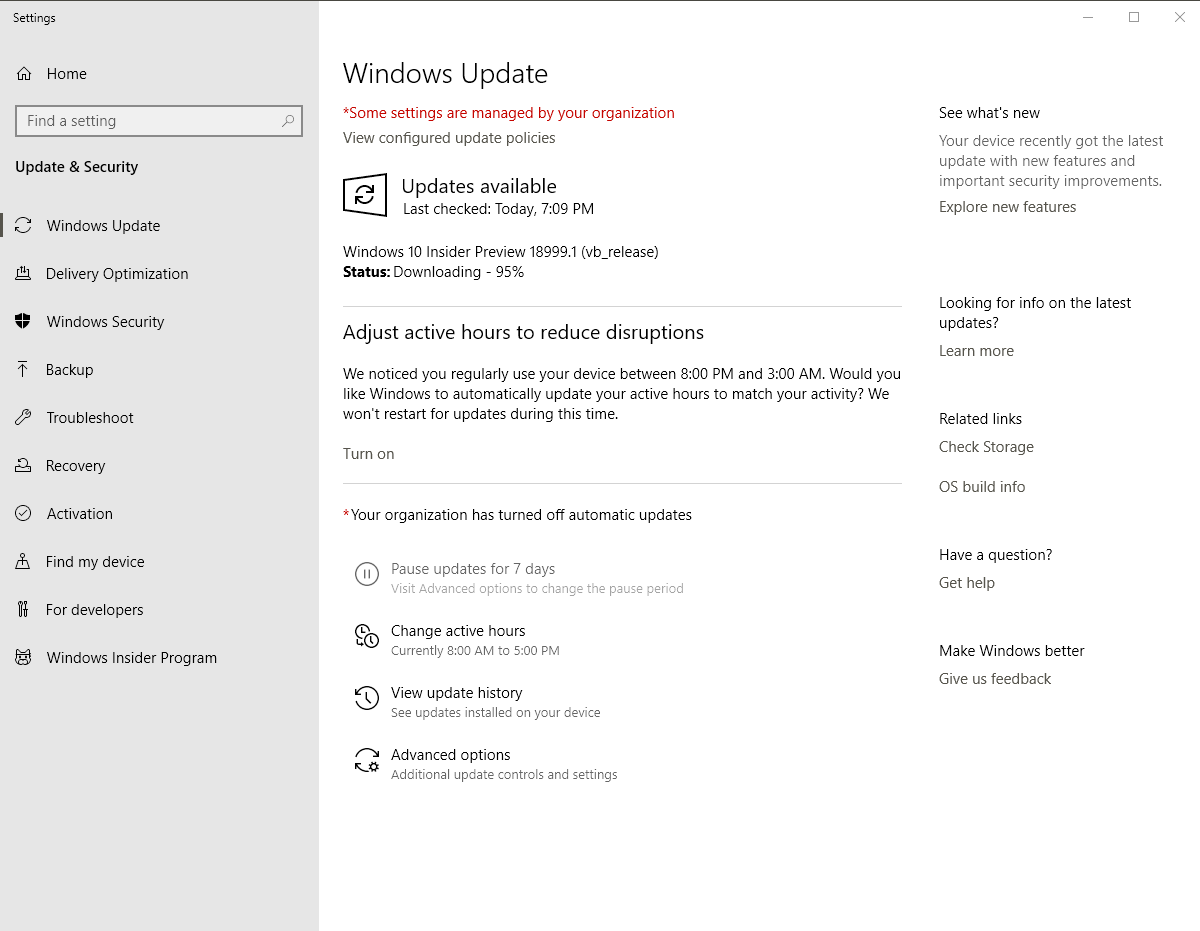
Task: Turn on automatic active hours adjustment
Action: 368,454
